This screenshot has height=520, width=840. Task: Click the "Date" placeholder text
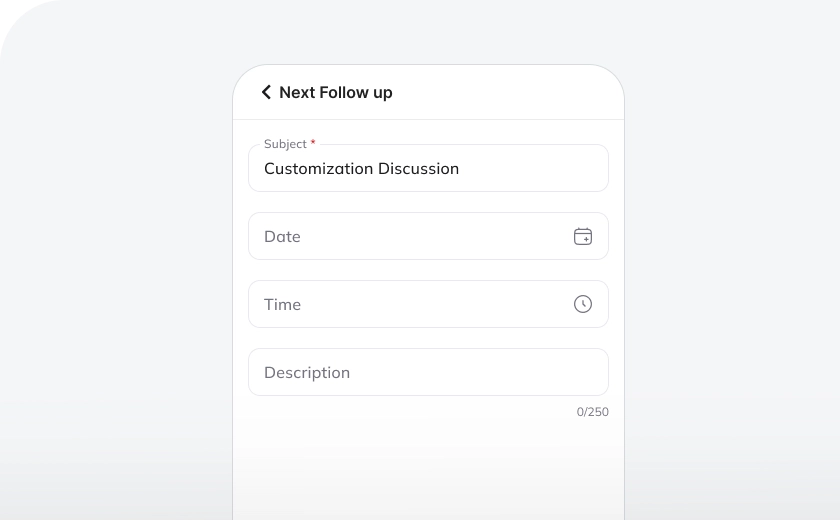[x=282, y=236]
